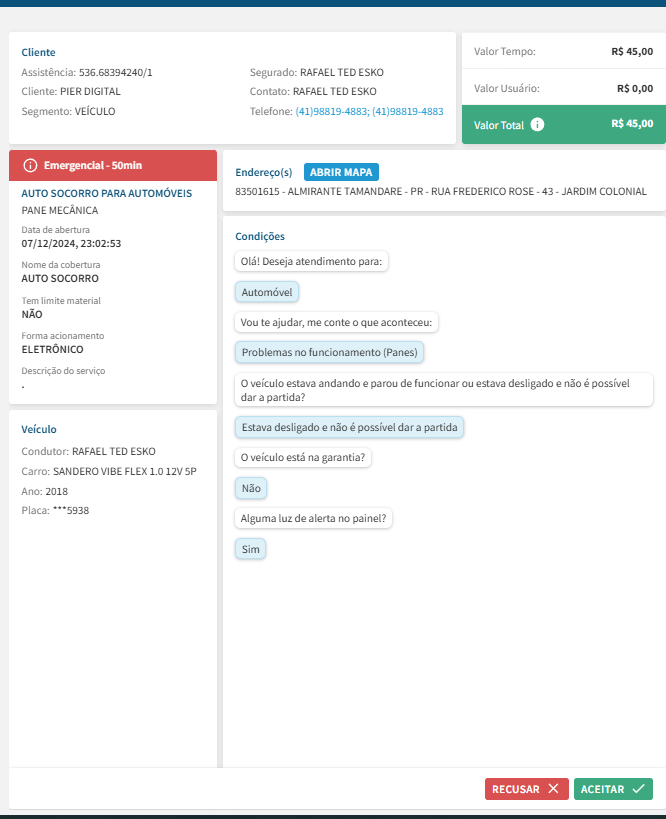Viewport: 666px width, 819px height.
Task: Click the Contato name RAFAEL TED ESKO
Action: point(334,91)
